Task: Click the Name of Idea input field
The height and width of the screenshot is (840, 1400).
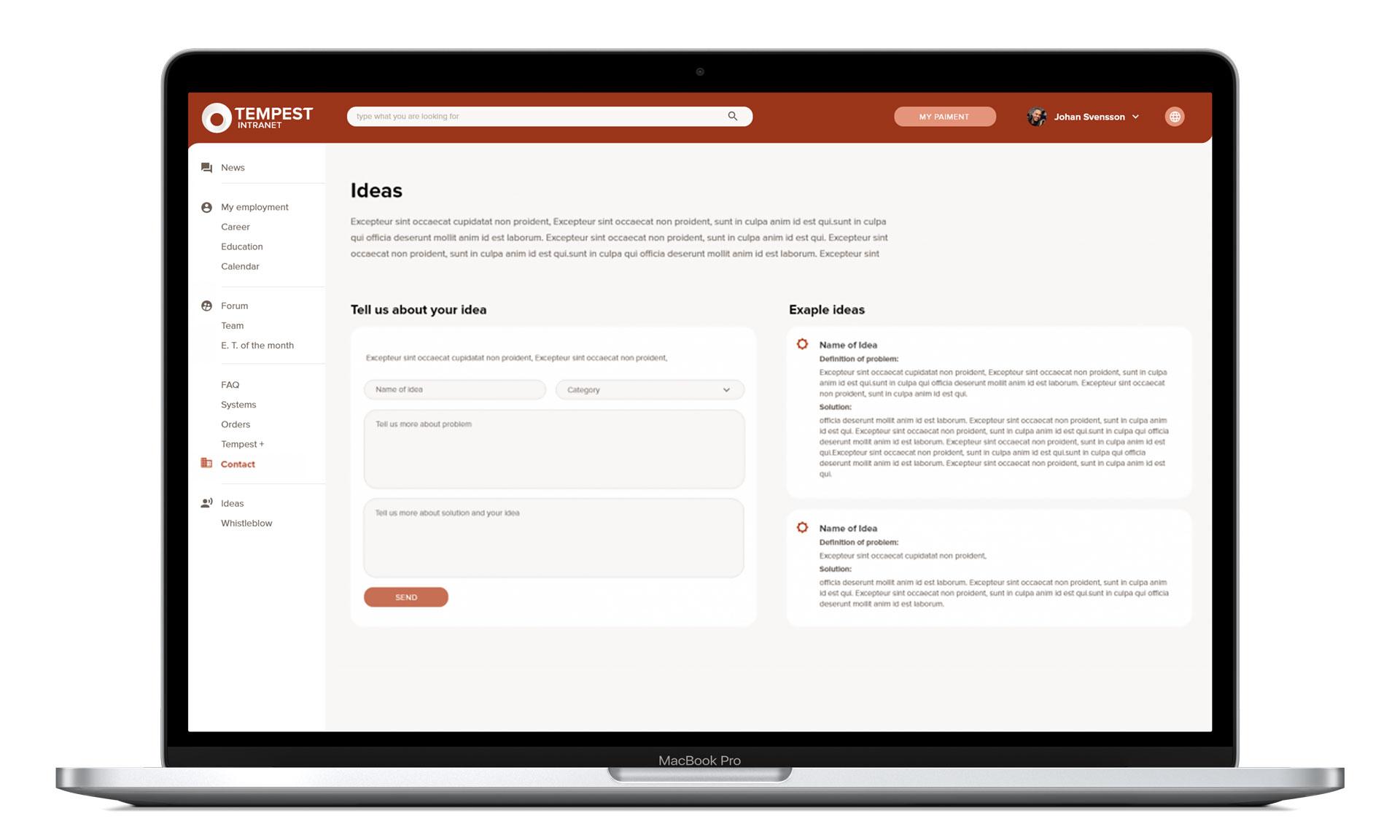Action: [x=455, y=389]
